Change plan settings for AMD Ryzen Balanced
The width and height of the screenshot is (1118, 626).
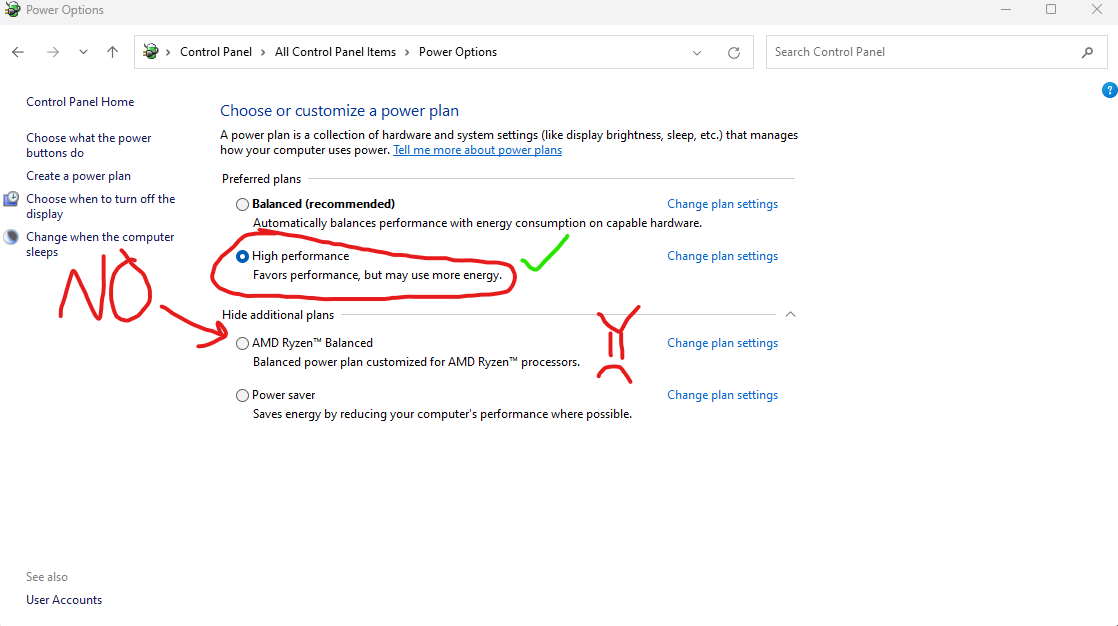[x=722, y=343]
